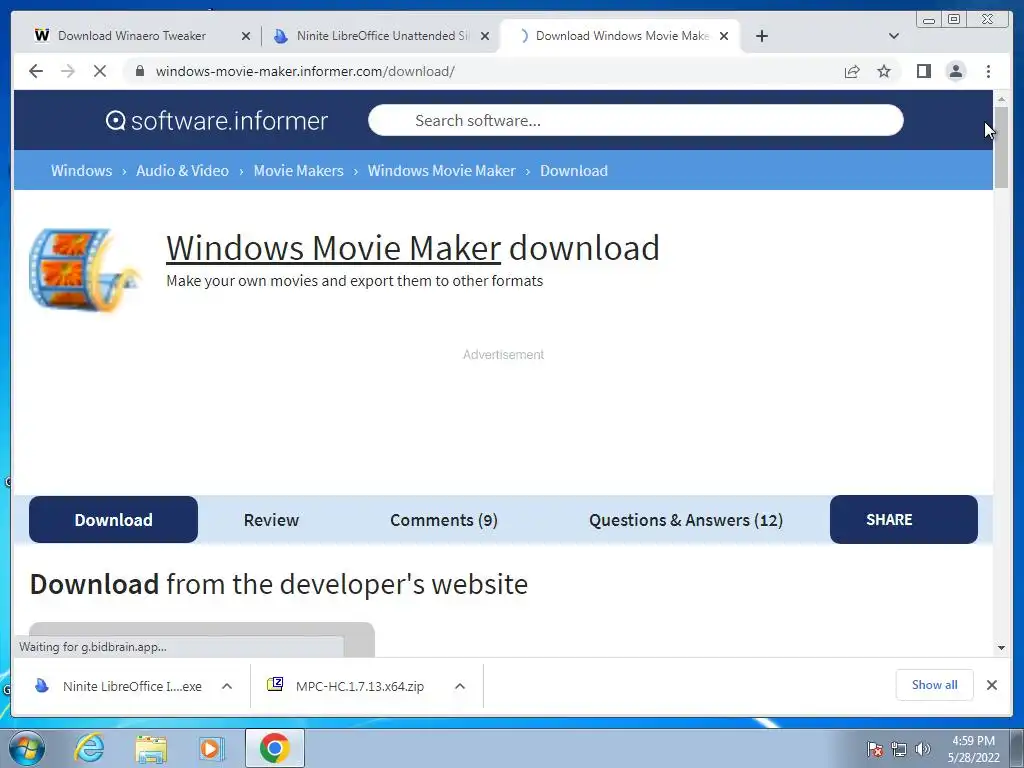Open the Windows Start button
Screen dimensions: 1024x768
click(x=26, y=748)
